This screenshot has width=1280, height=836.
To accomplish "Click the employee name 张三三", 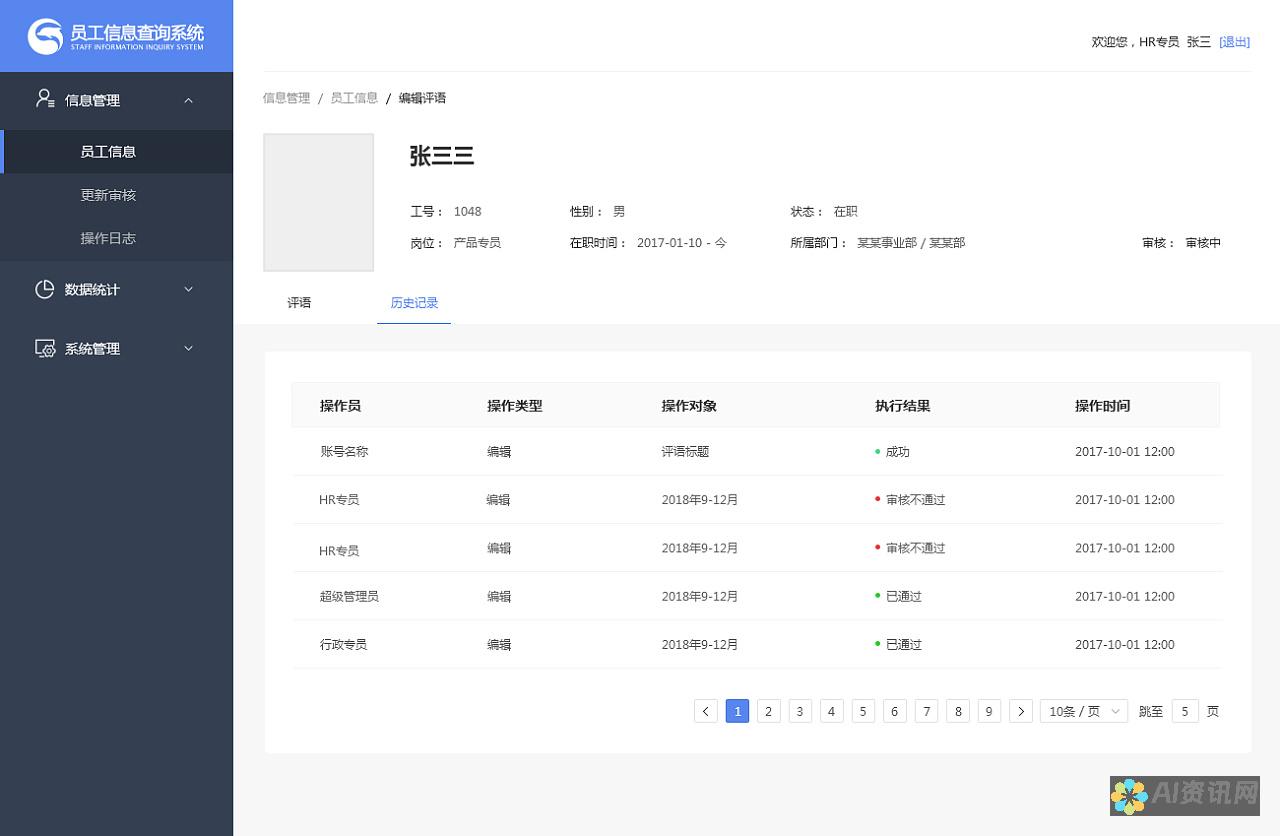I will pyautogui.click(x=441, y=156).
